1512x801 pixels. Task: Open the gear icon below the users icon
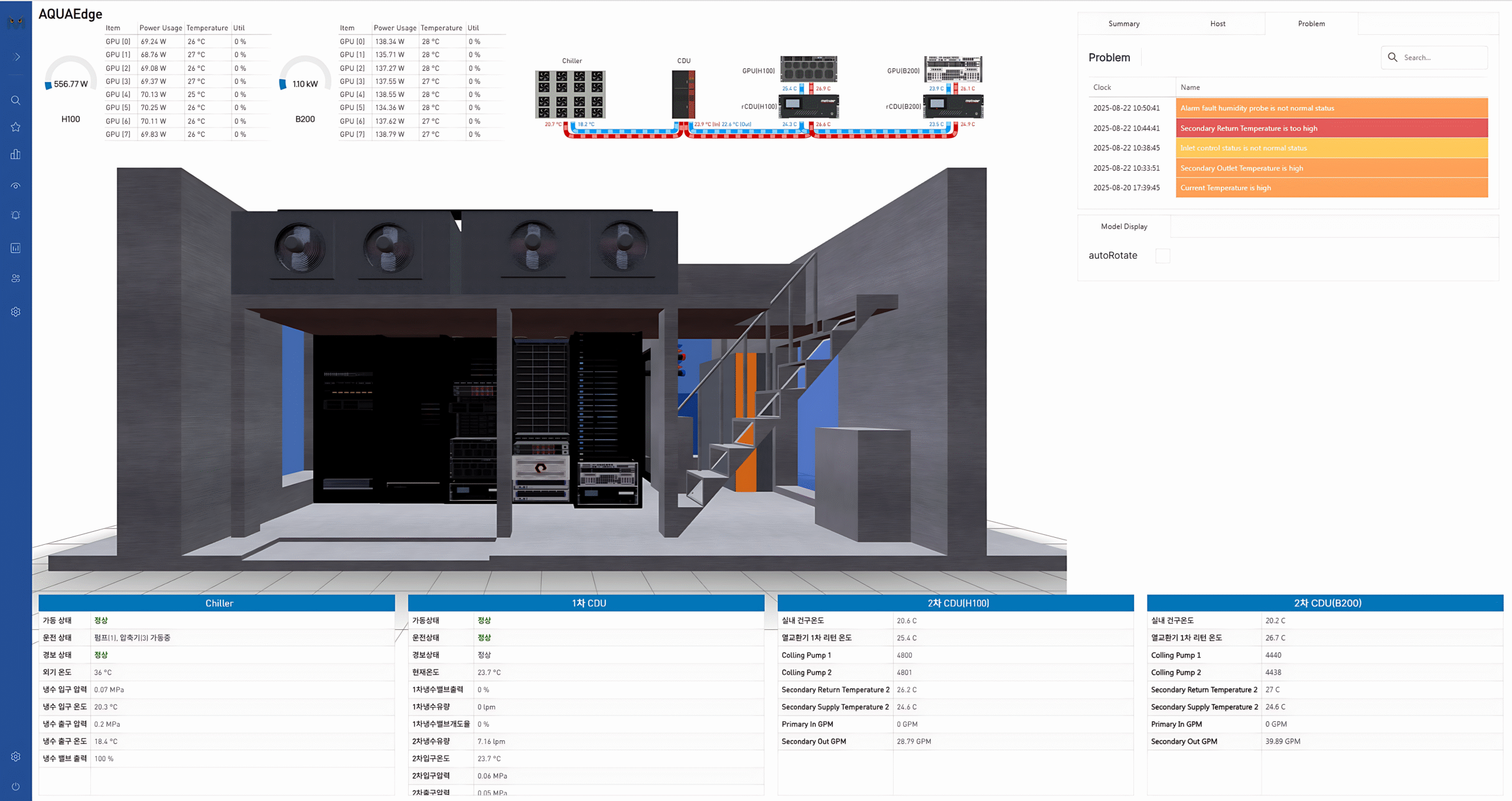pyautogui.click(x=16, y=312)
